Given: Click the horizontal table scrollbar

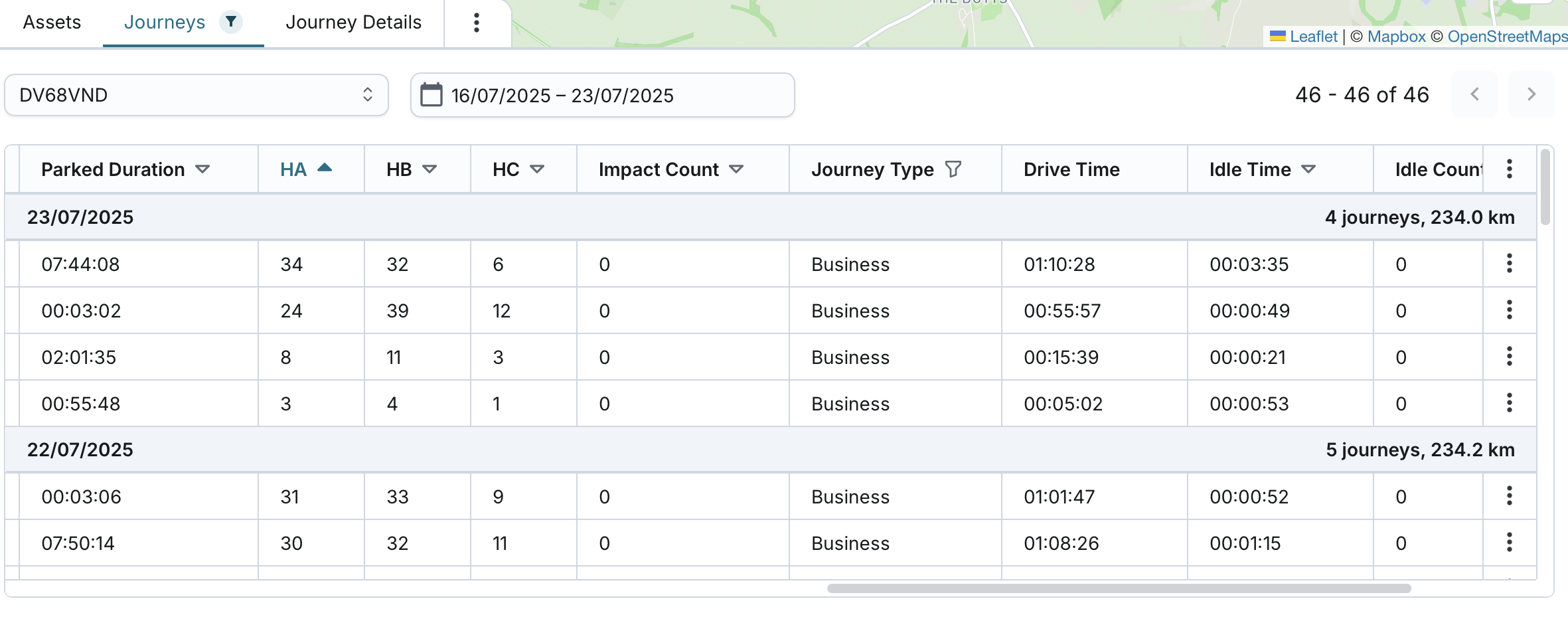Looking at the screenshot, I should [1119, 588].
